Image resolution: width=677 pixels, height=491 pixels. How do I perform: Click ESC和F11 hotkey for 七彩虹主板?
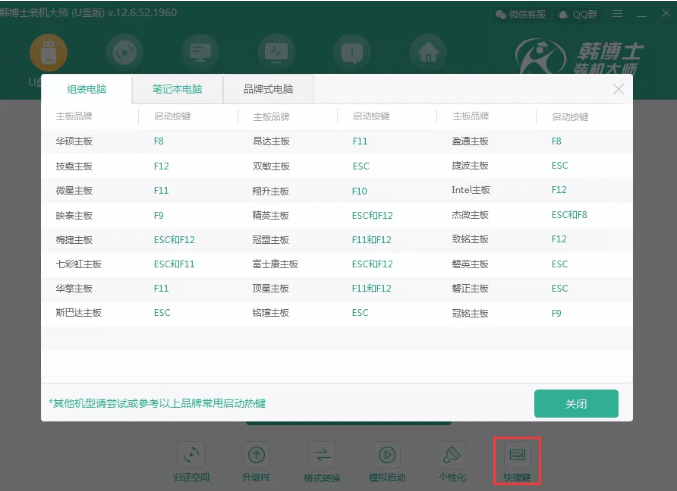click(x=174, y=264)
